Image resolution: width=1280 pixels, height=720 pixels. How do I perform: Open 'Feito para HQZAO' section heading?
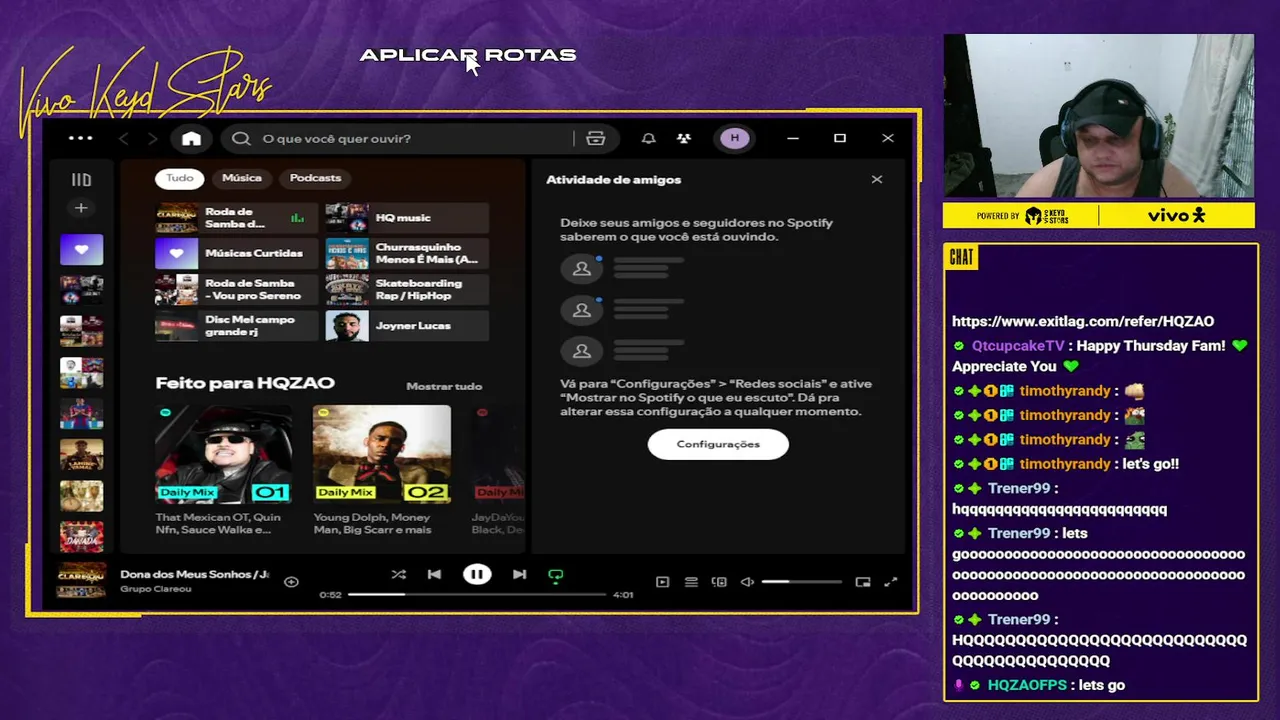click(245, 383)
